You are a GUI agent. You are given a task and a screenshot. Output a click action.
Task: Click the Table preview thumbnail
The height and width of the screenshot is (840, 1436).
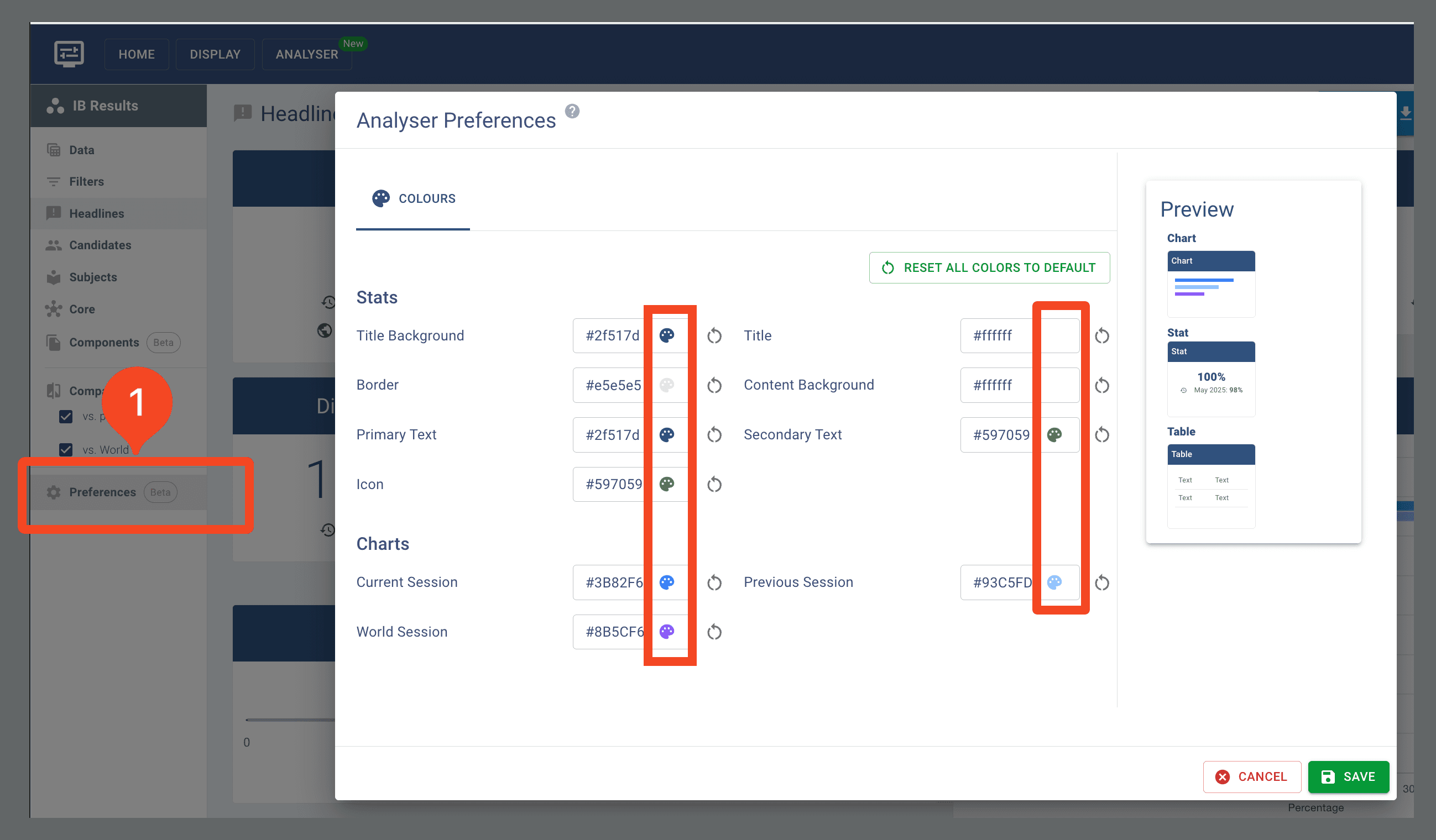point(1211,486)
